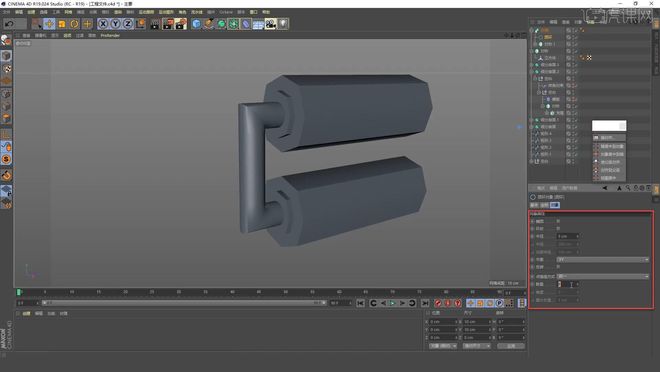
Task: Toggle the Parameter P keyframe button
Action: click(x=499, y=303)
